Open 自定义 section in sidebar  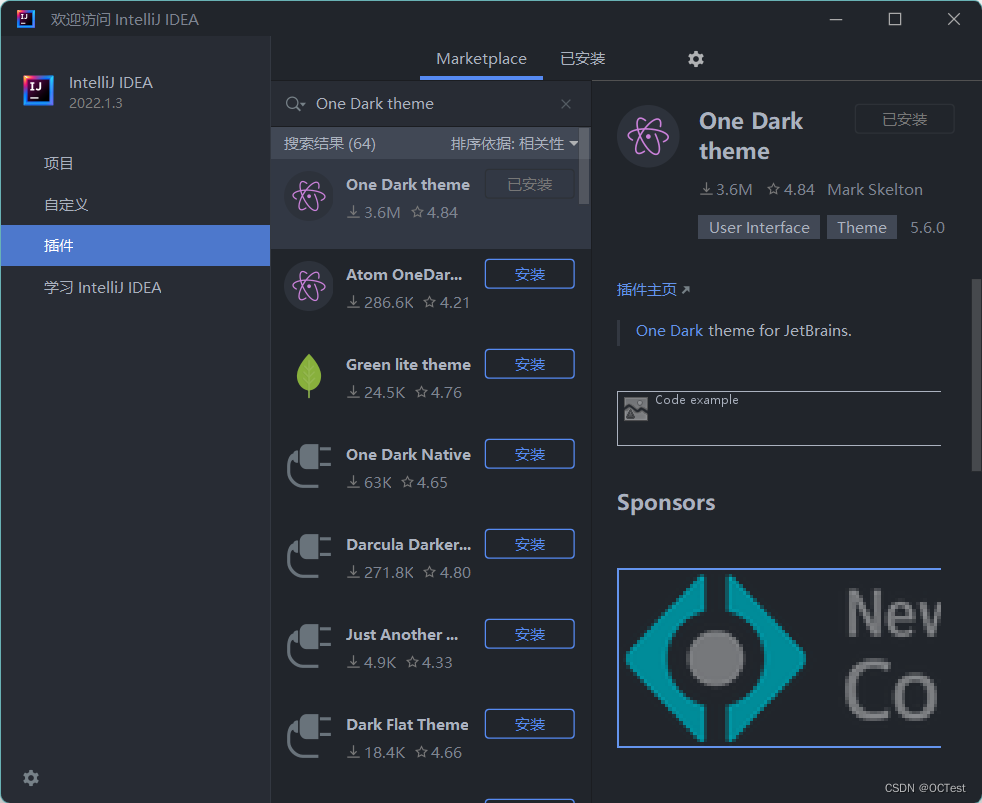point(135,205)
